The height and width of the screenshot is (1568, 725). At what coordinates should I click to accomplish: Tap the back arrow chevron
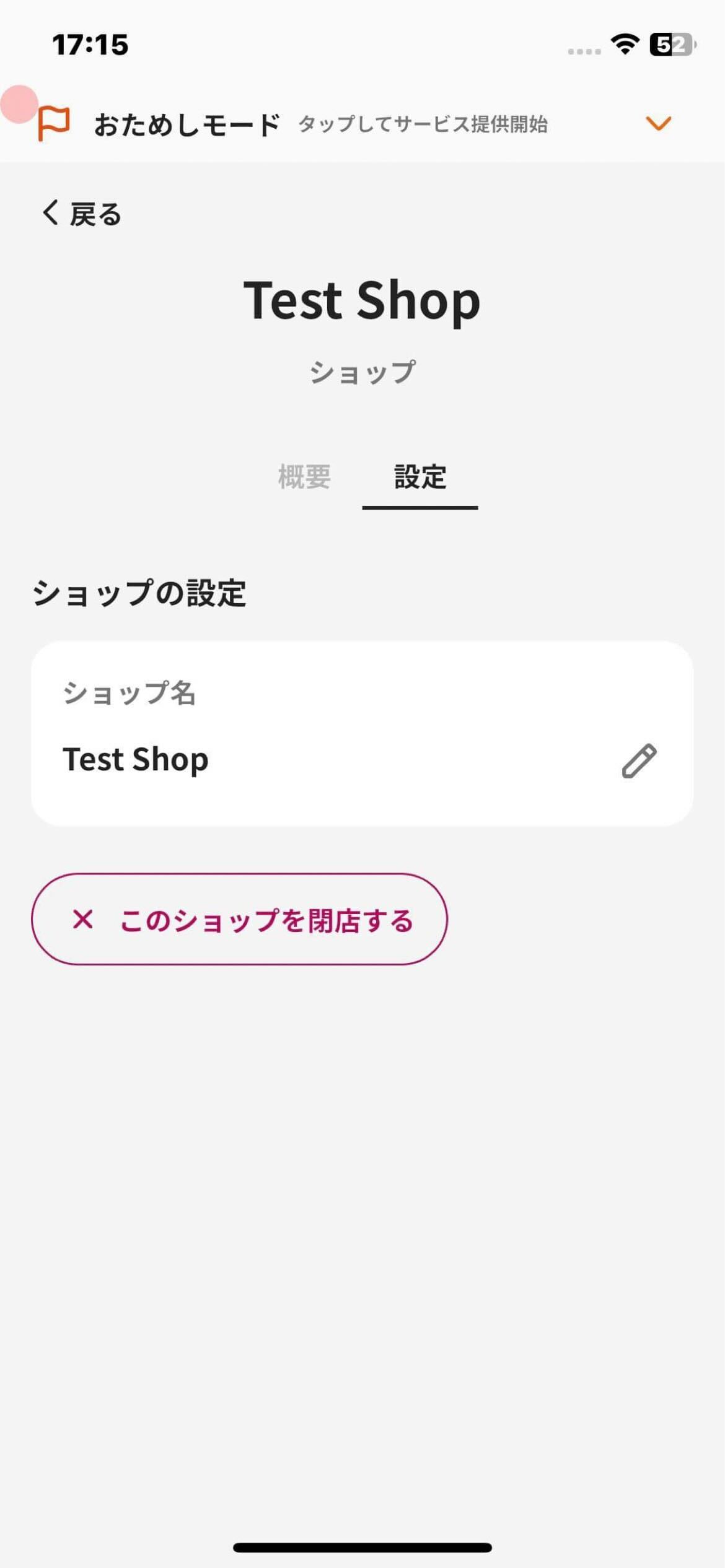click(50, 212)
